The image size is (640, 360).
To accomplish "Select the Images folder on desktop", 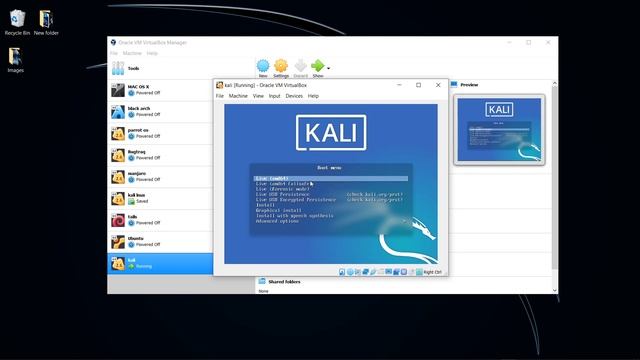I will tap(16, 60).
